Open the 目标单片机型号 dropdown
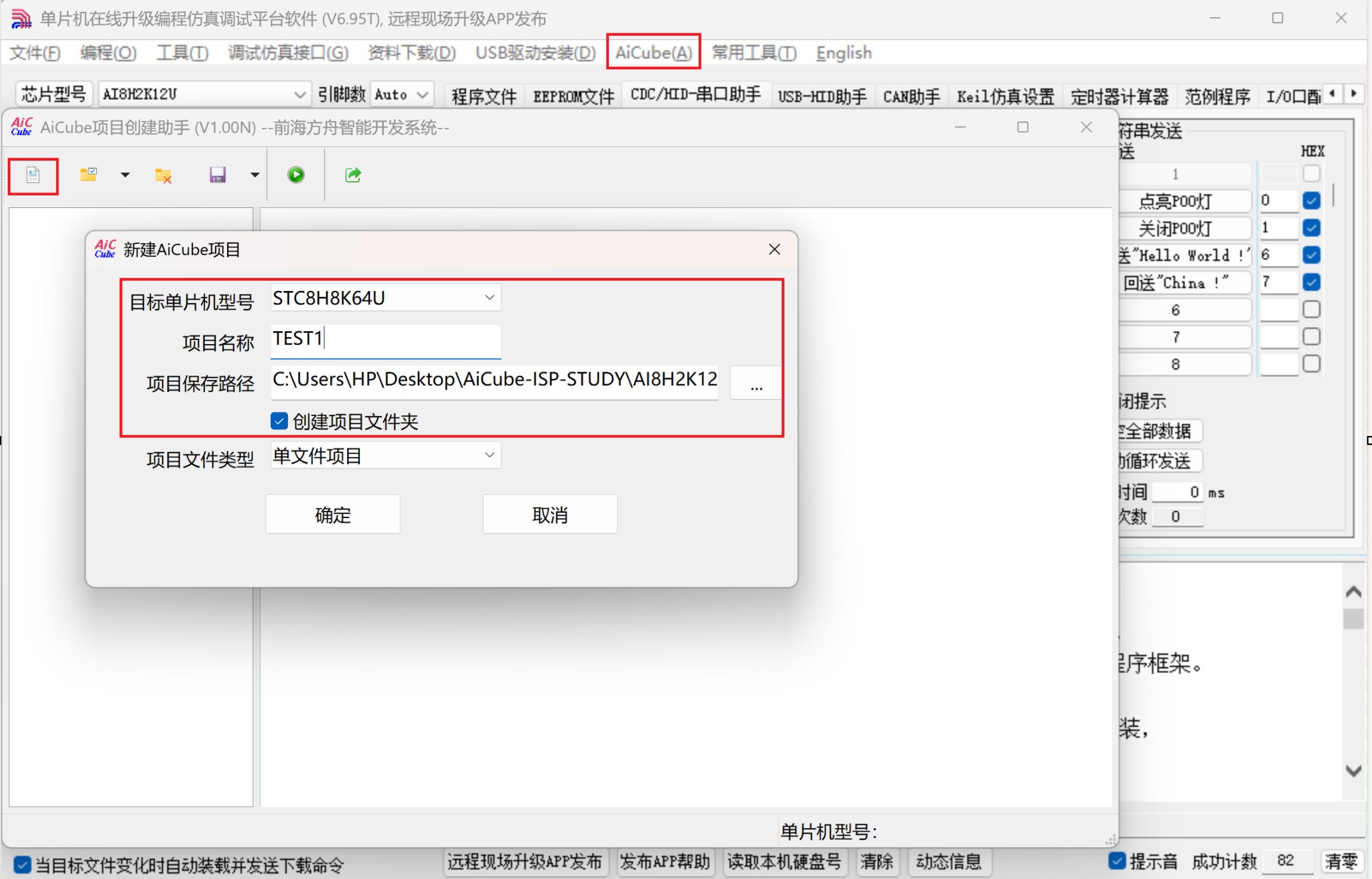The width and height of the screenshot is (1372, 879). click(385, 298)
